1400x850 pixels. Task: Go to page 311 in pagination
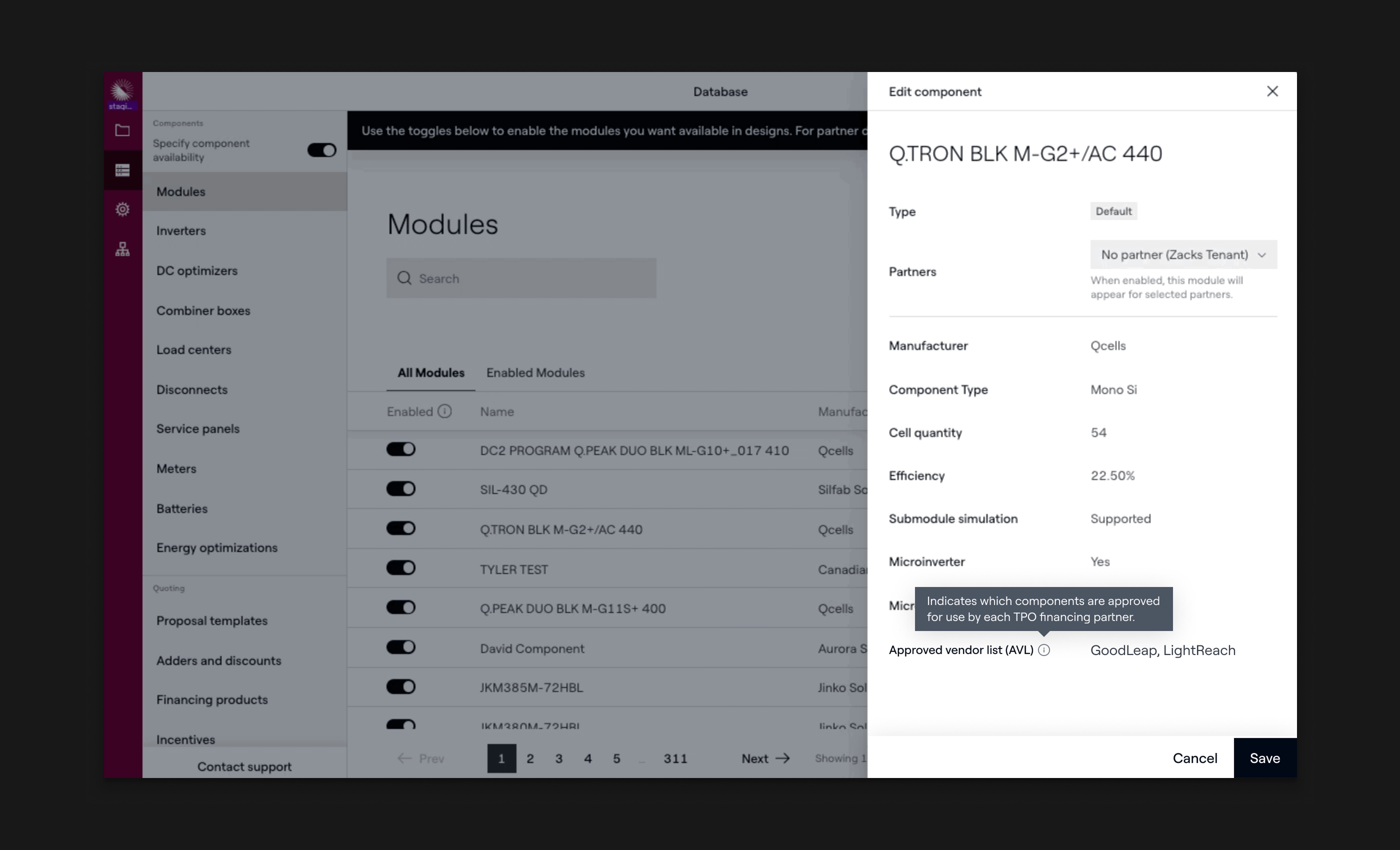point(675,758)
